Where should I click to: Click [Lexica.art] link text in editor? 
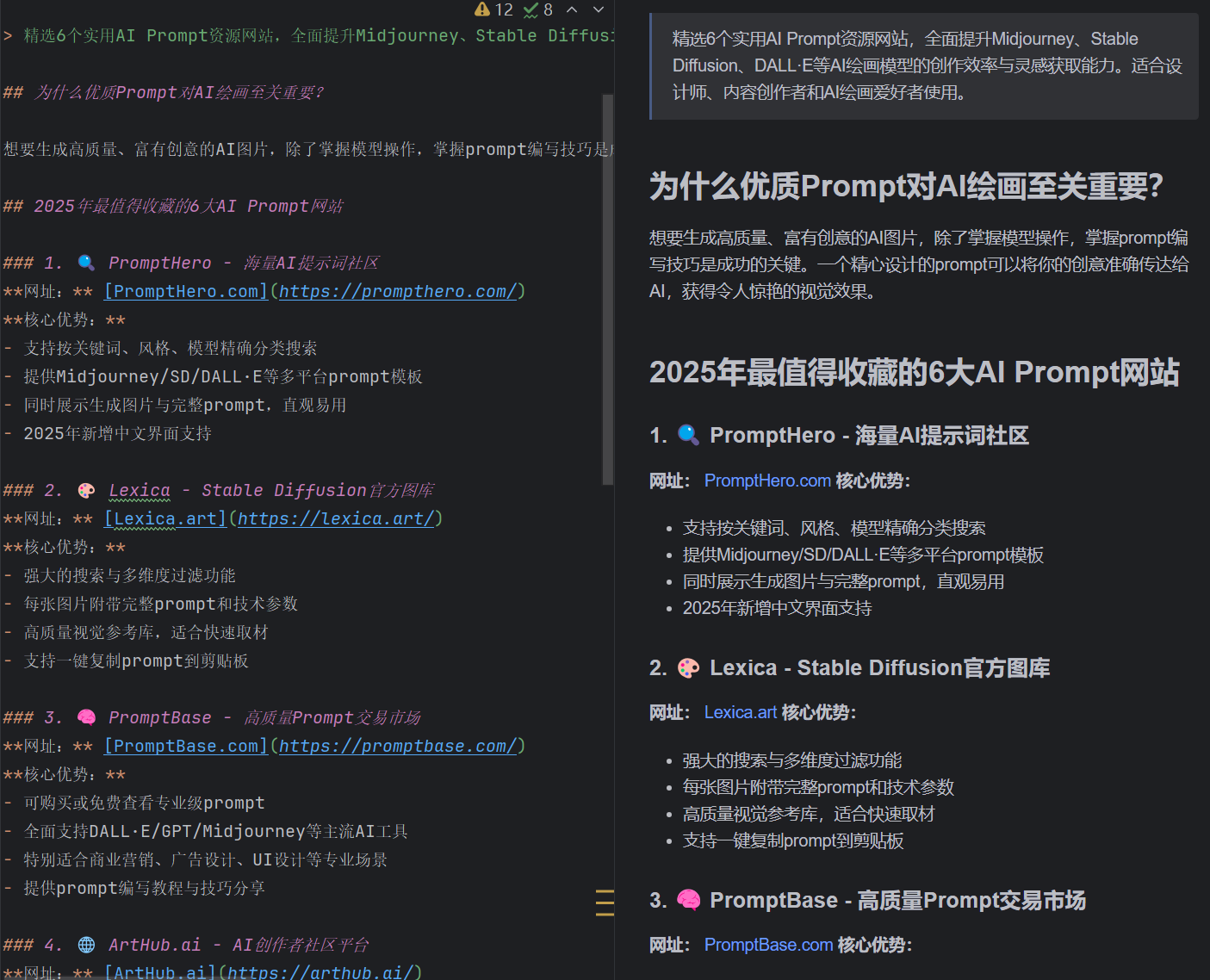(x=165, y=518)
